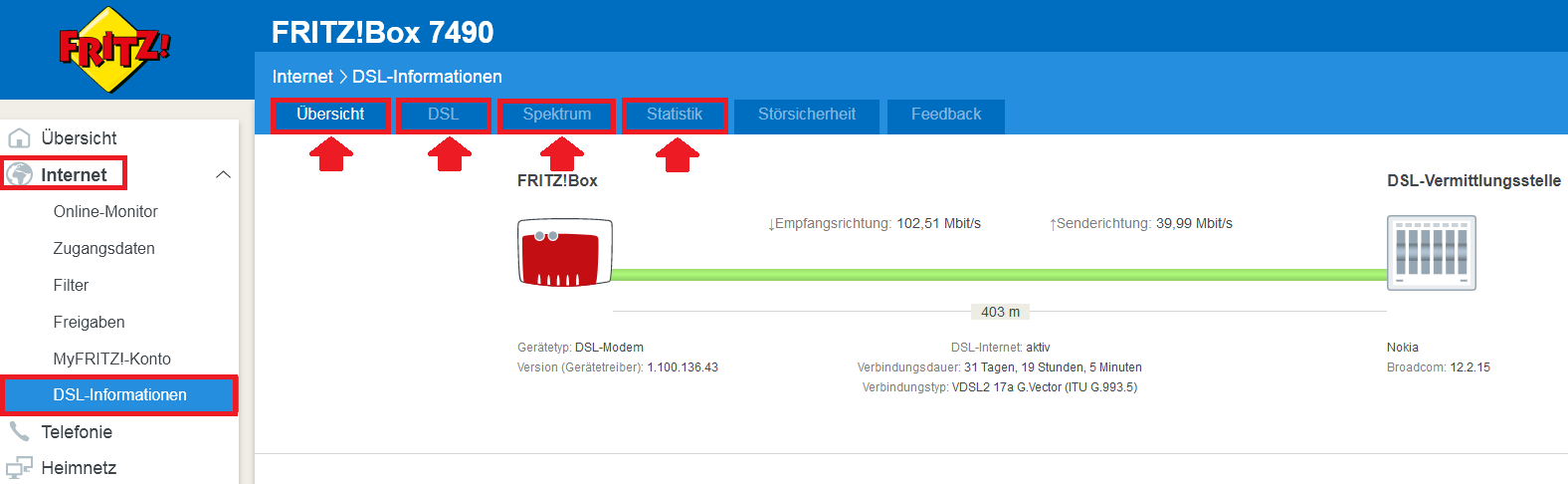Collapse the Internet menu chevron
Viewport: 1568px width, 484px height.
[223, 174]
